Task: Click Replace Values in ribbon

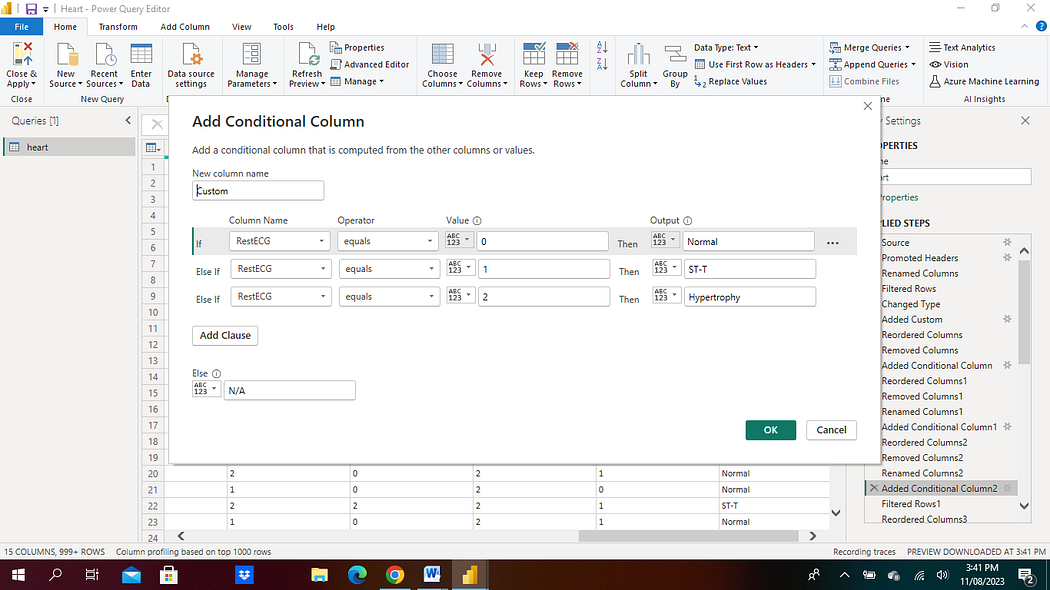Action: (x=731, y=82)
